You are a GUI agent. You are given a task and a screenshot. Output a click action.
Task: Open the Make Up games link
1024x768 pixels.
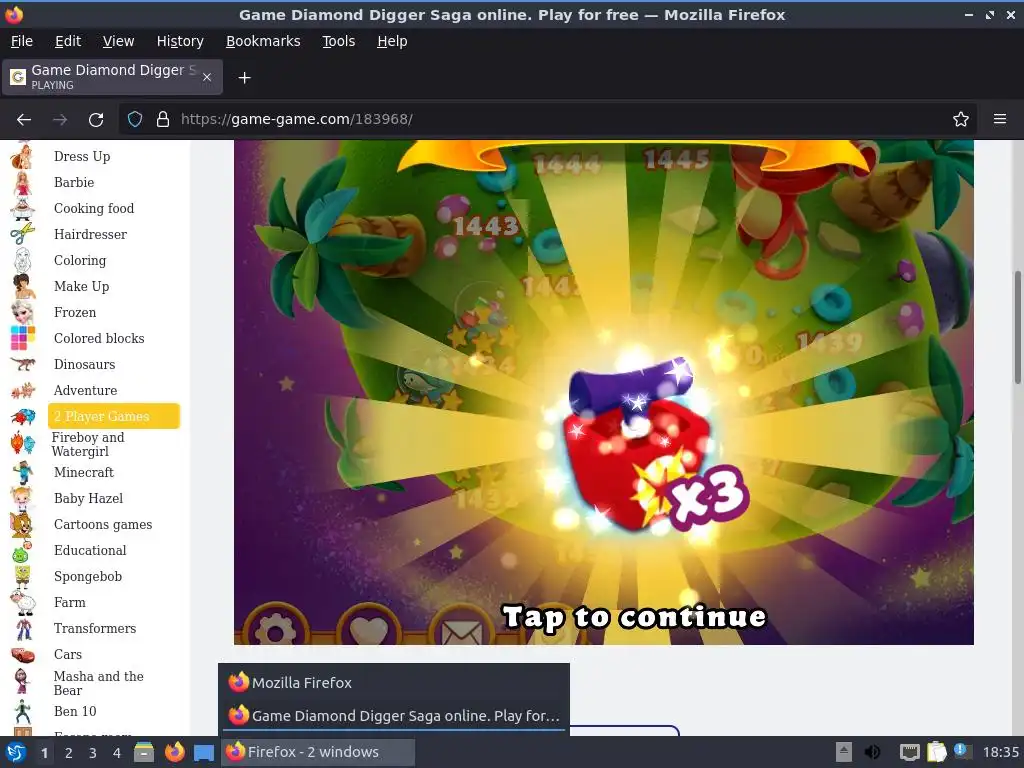(x=82, y=287)
